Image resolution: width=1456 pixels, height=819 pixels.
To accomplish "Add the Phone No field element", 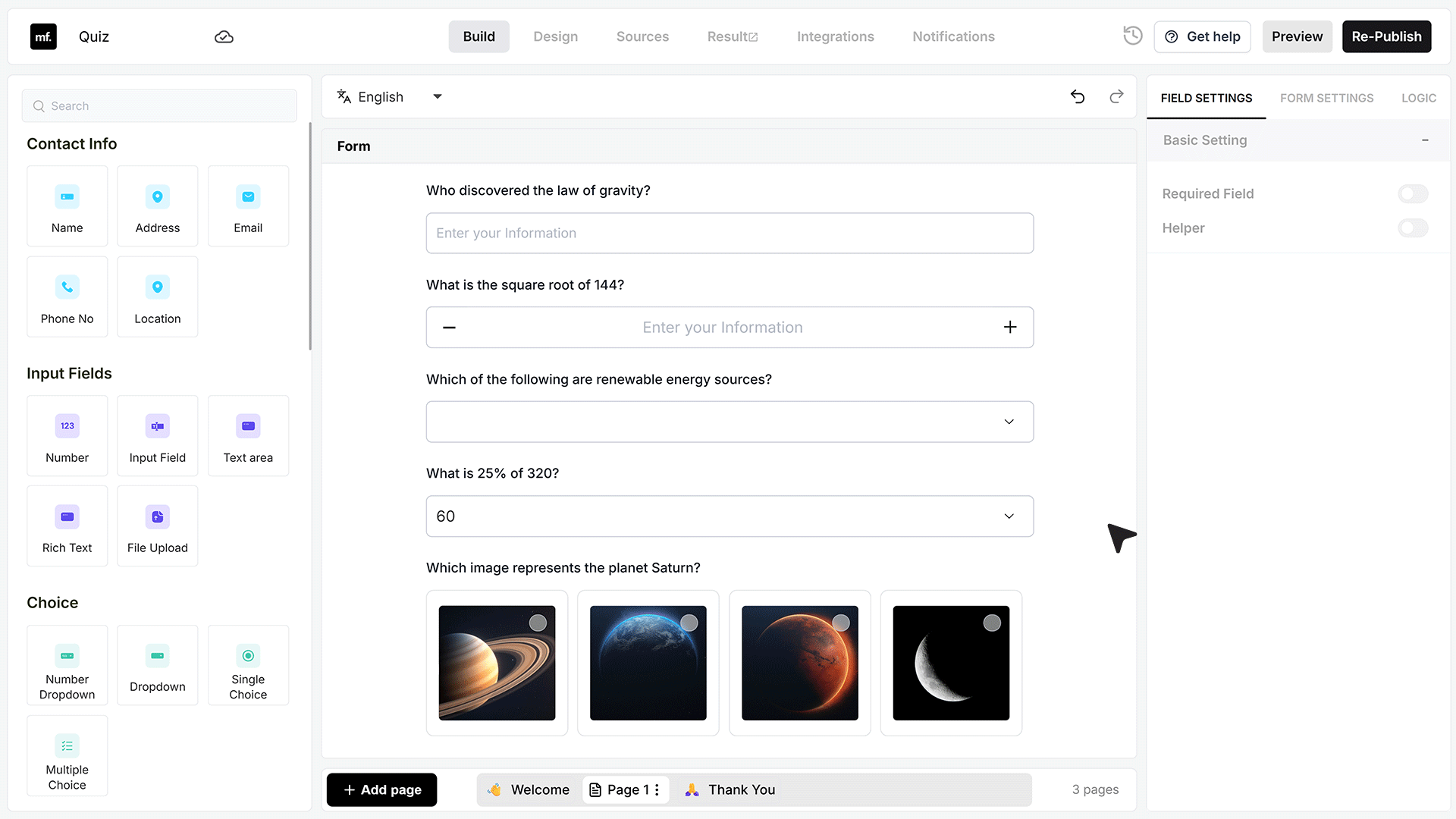I will (67, 297).
